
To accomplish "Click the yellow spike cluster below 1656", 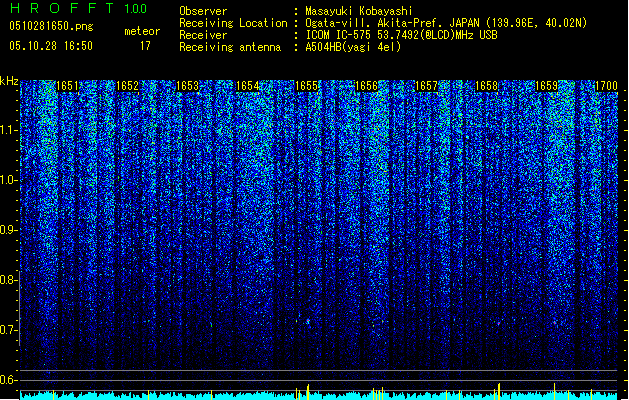I will [378, 393].
